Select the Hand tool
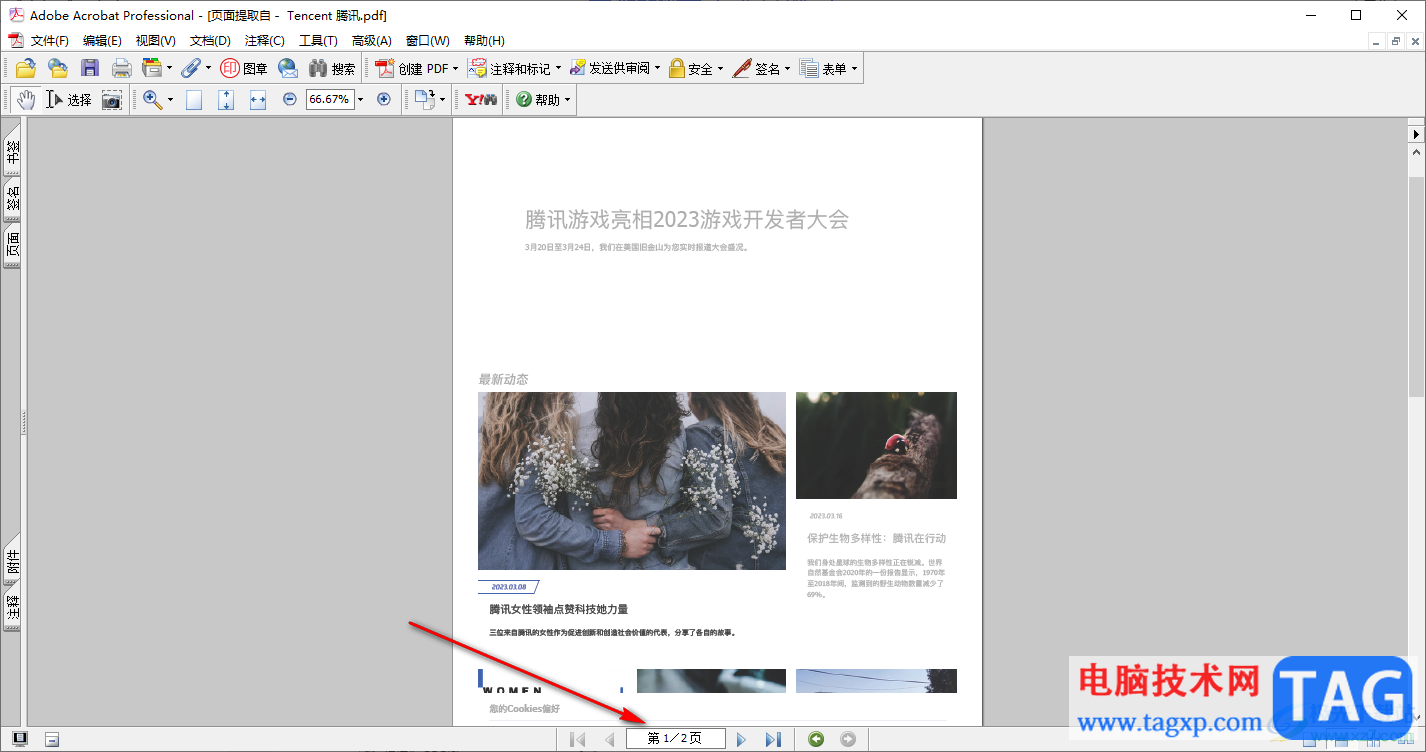The height and width of the screenshot is (752, 1426). tap(25, 99)
